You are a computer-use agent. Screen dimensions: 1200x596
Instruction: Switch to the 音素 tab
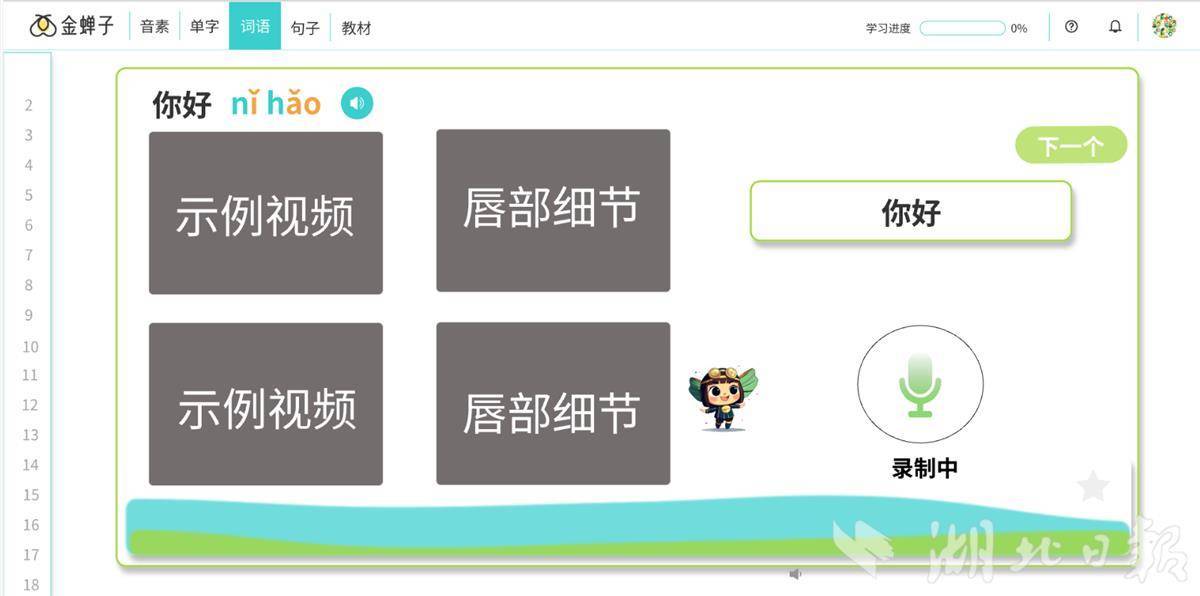[x=155, y=27]
